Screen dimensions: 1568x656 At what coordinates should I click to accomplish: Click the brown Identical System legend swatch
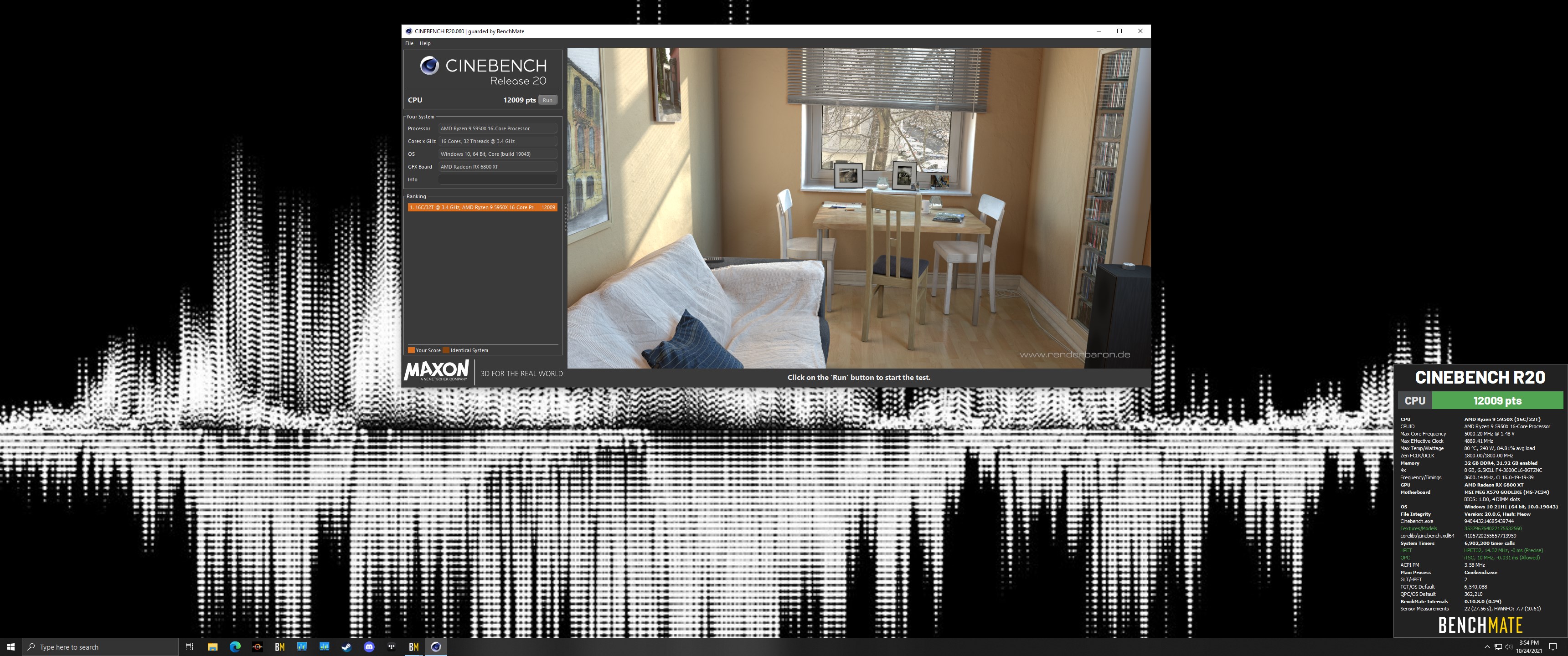pyautogui.click(x=446, y=350)
